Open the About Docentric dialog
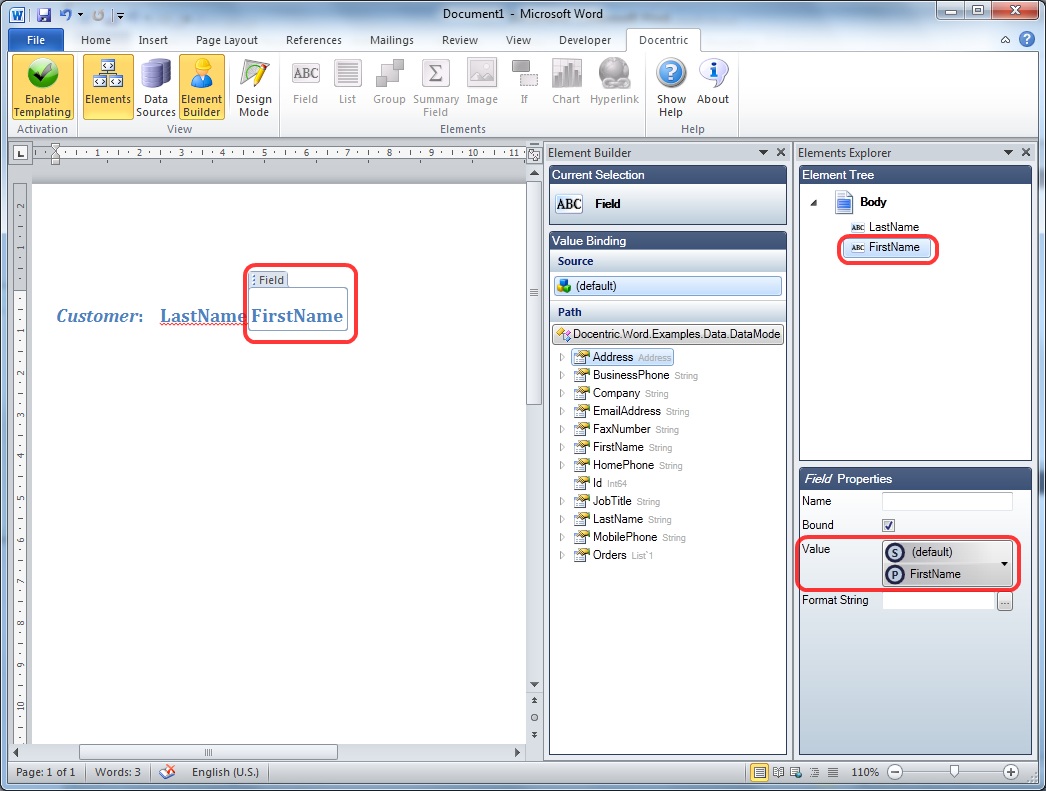The width and height of the screenshot is (1046, 791). [713, 83]
